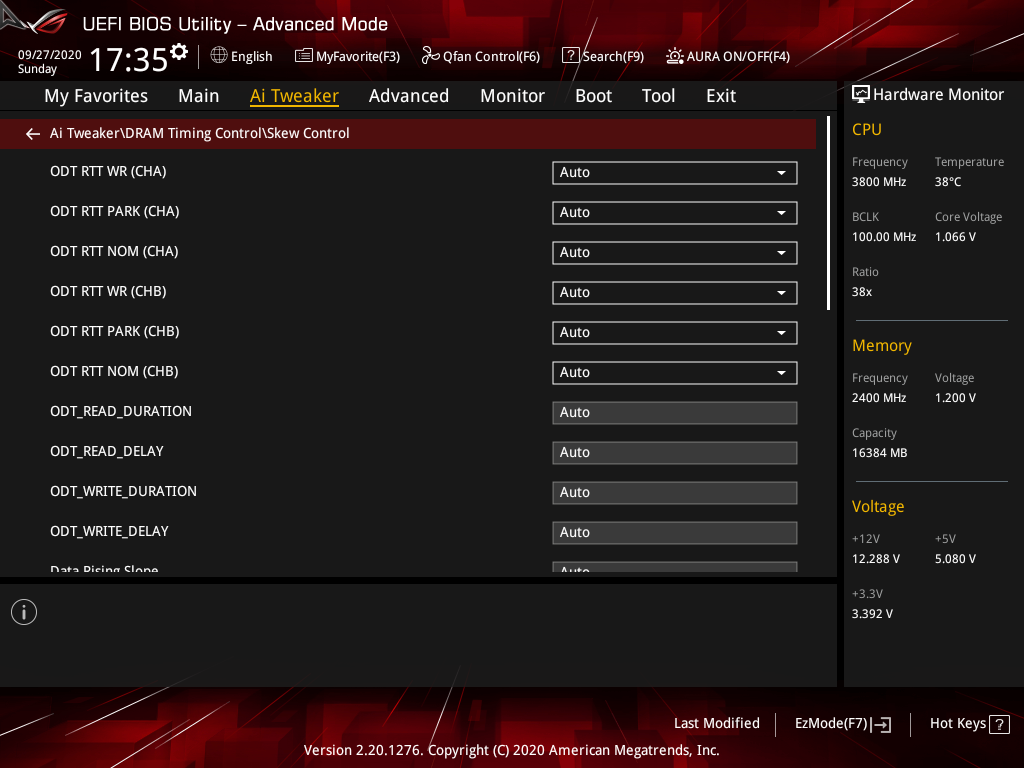Click ODT_READ_DURATION input field

pos(675,413)
